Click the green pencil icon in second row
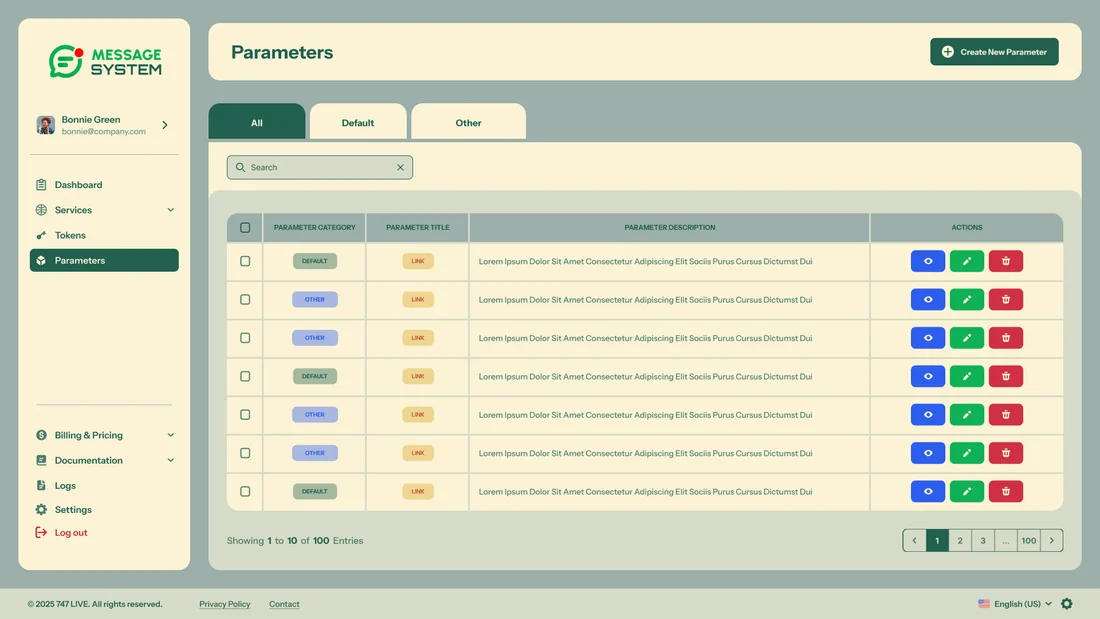Image resolution: width=1100 pixels, height=619 pixels. pos(967,300)
